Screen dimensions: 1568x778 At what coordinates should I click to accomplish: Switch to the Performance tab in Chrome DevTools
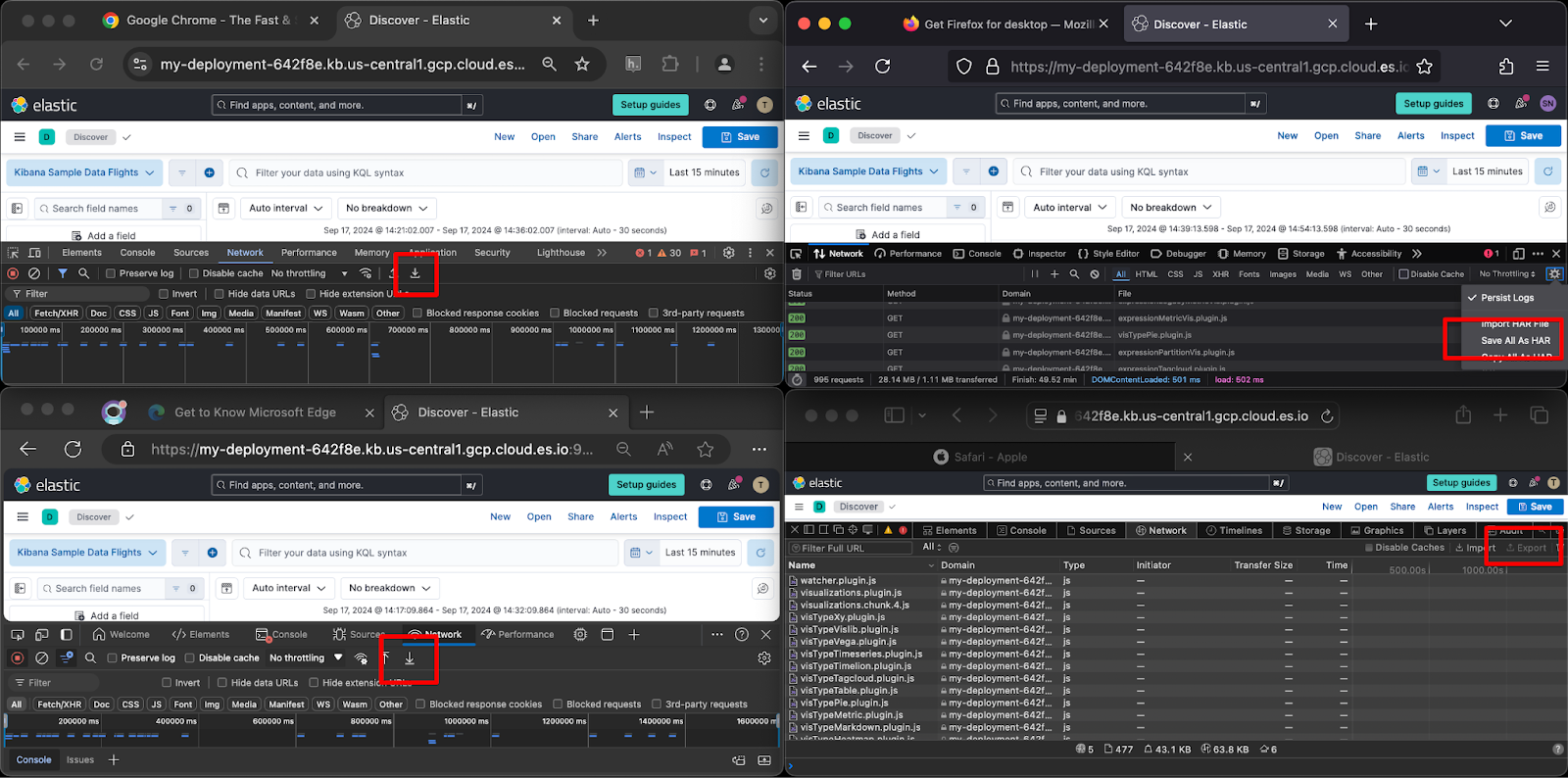click(309, 252)
